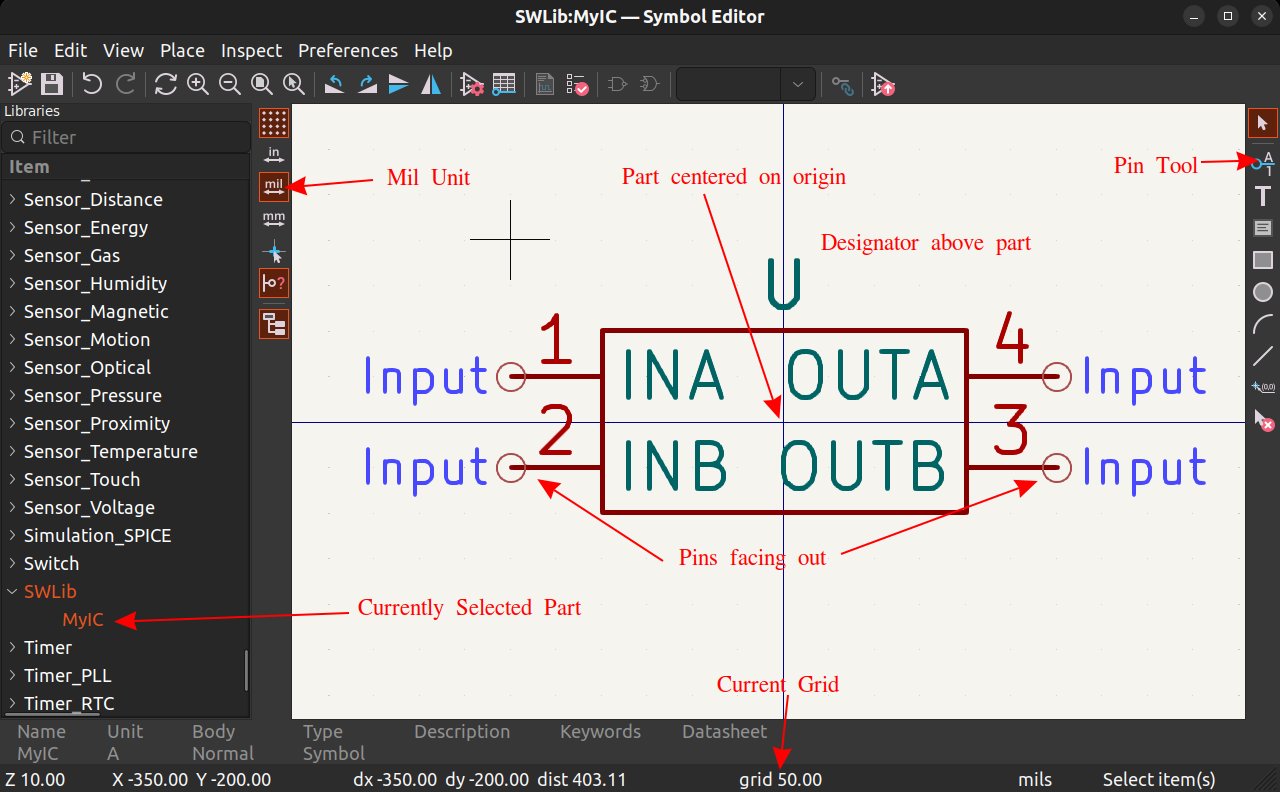The height and width of the screenshot is (792, 1280).
Task: Toggle full-window crosshair cursor
Action: [x=274, y=252]
